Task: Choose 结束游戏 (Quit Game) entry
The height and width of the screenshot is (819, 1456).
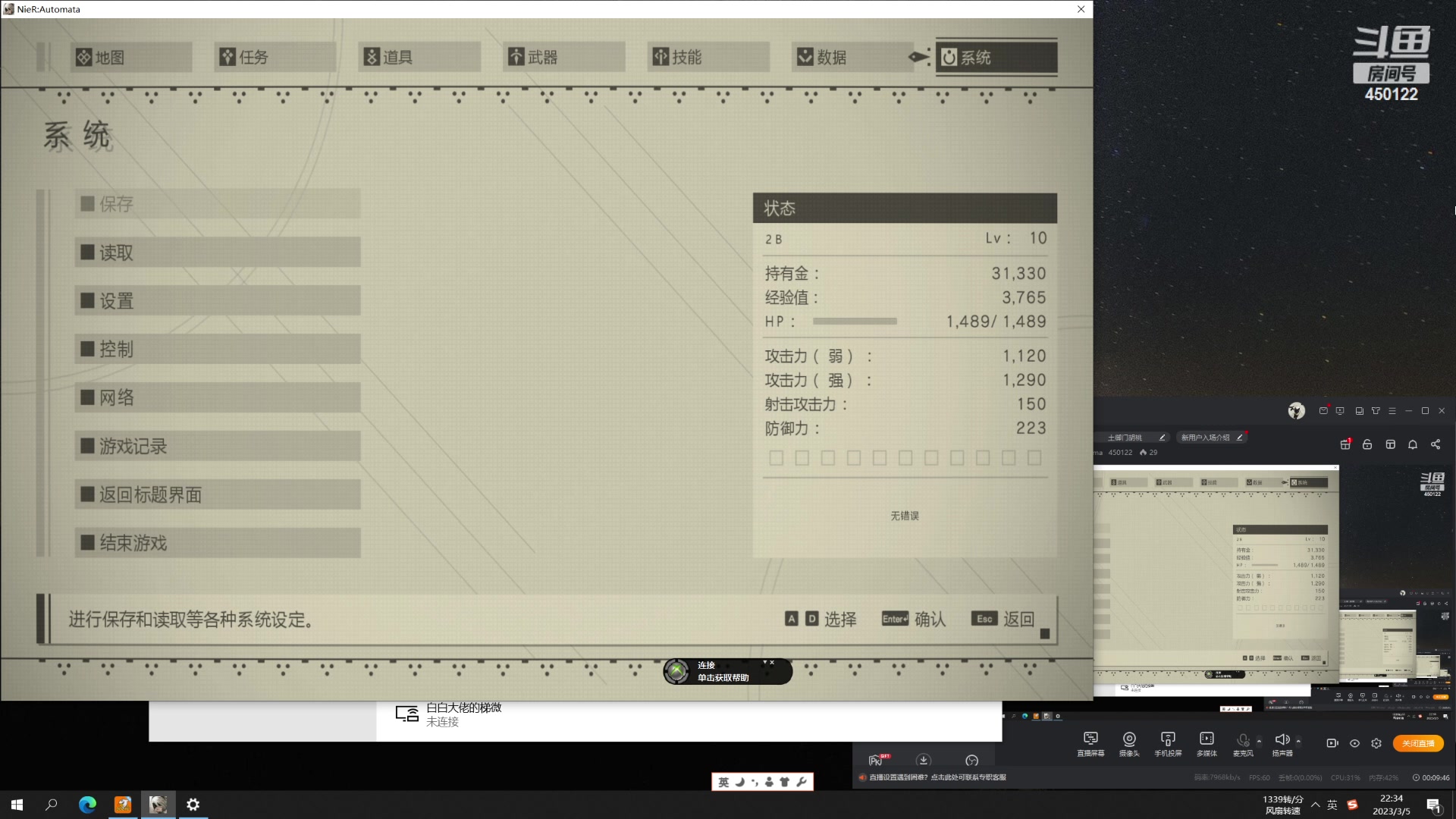Action: [218, 543]
